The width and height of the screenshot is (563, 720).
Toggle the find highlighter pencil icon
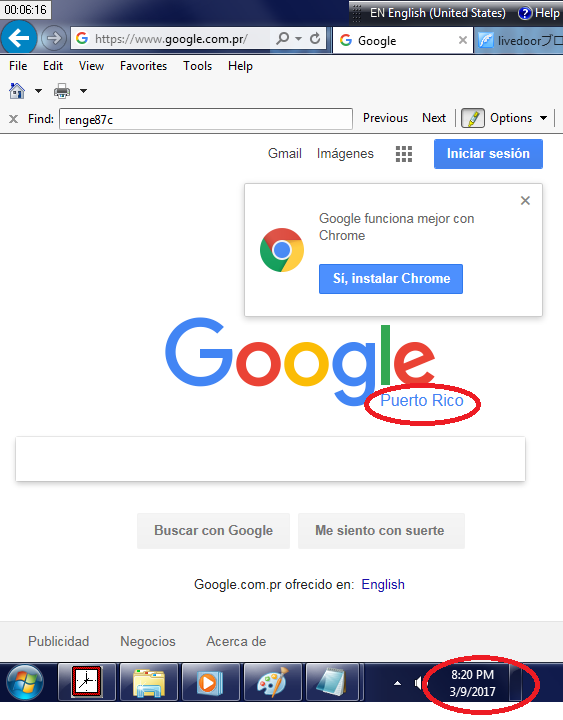pyautogui.click(x=473, y=118)
